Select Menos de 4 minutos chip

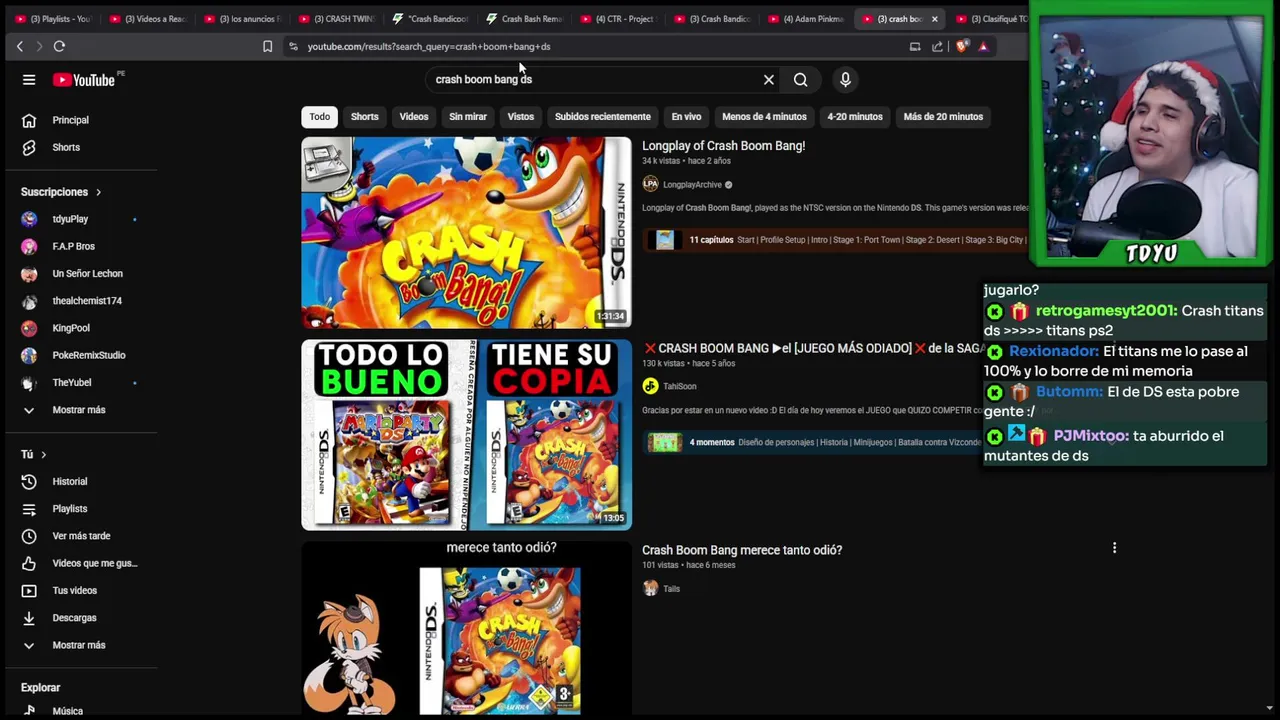764,117
